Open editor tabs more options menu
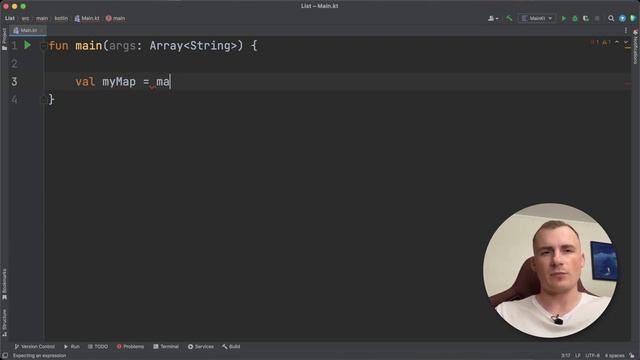 (x=626, y=30)
